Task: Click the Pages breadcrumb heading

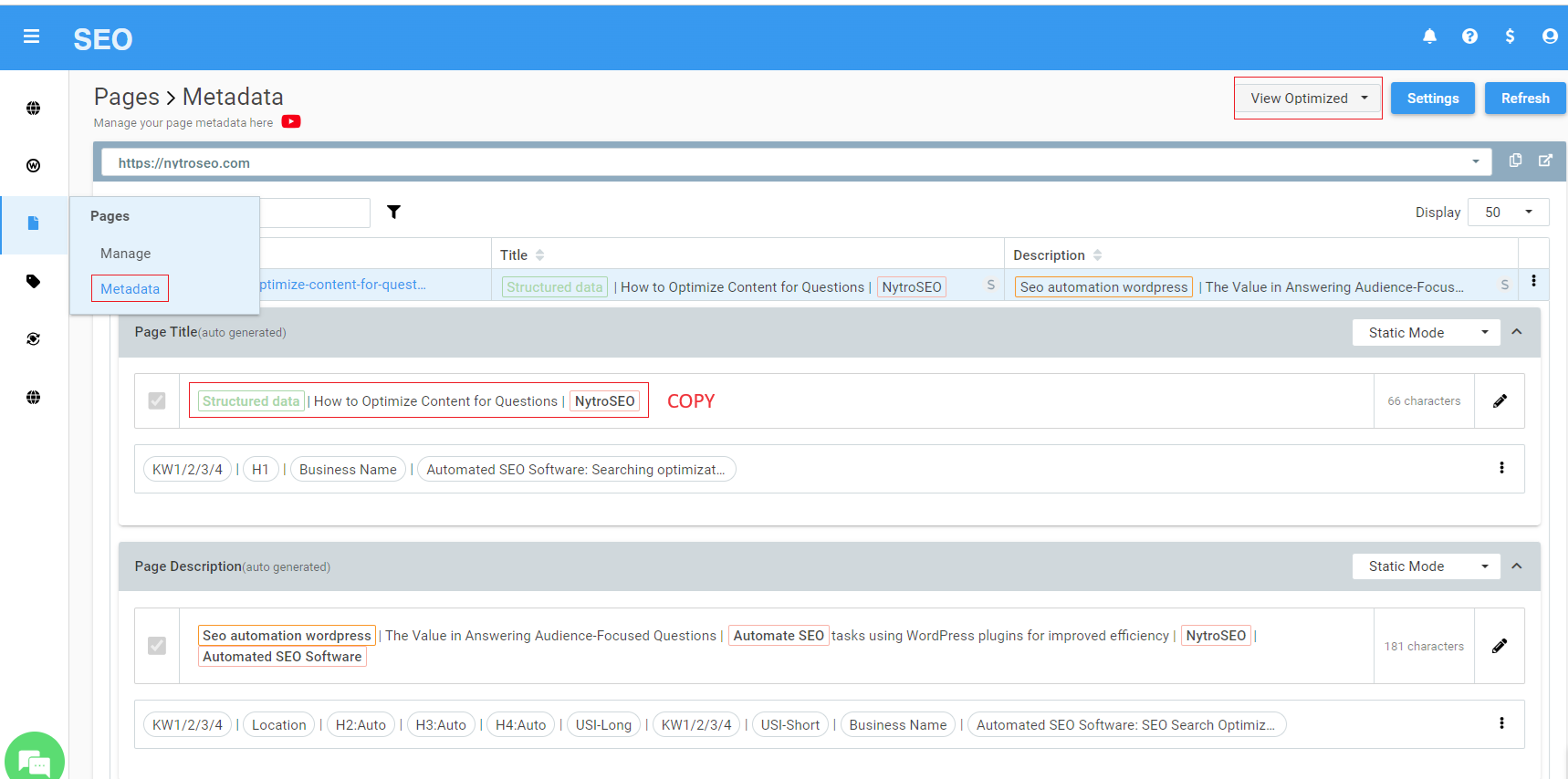Action: click(x=127, y=97)
